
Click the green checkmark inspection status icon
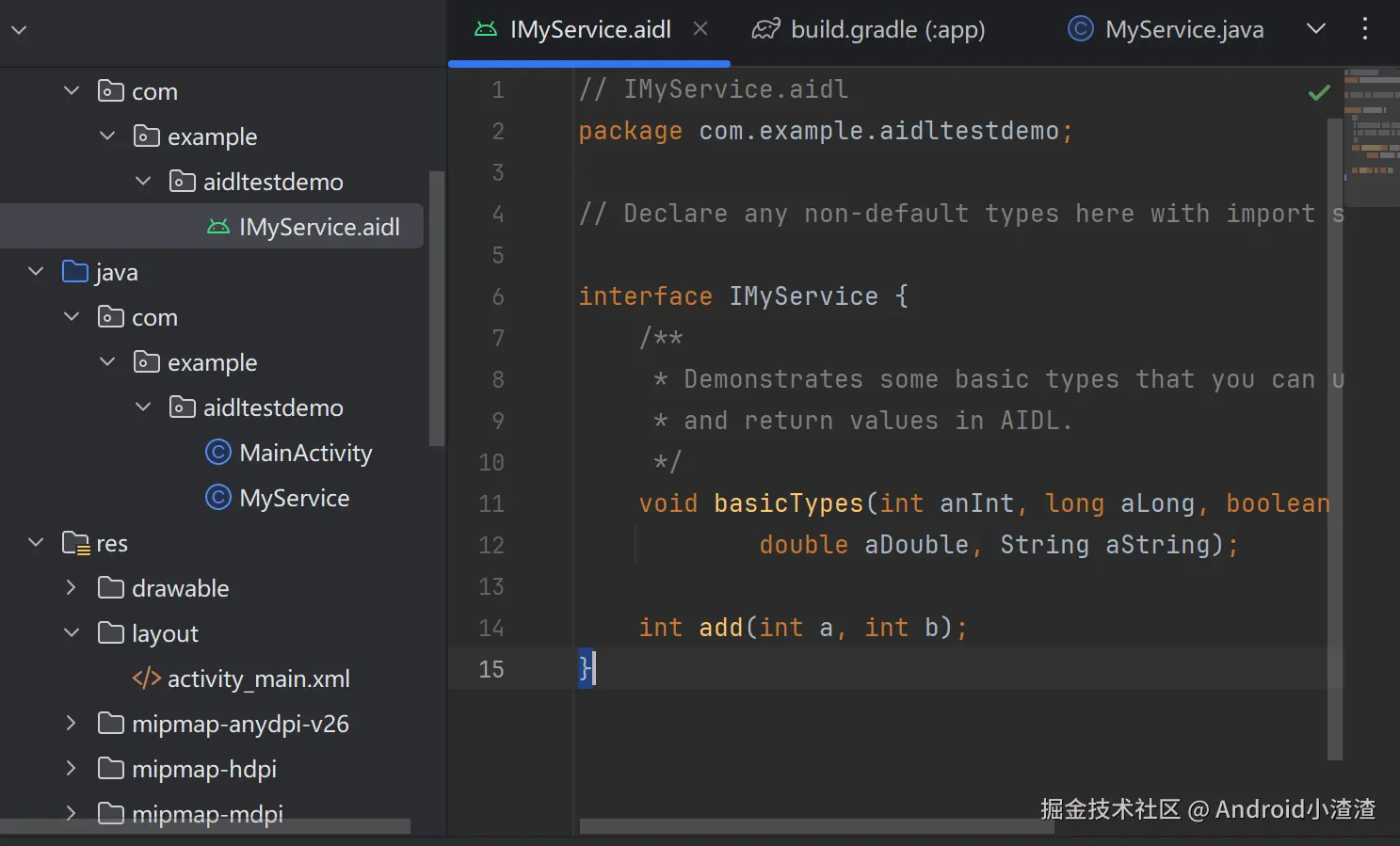pos(1319,92)
